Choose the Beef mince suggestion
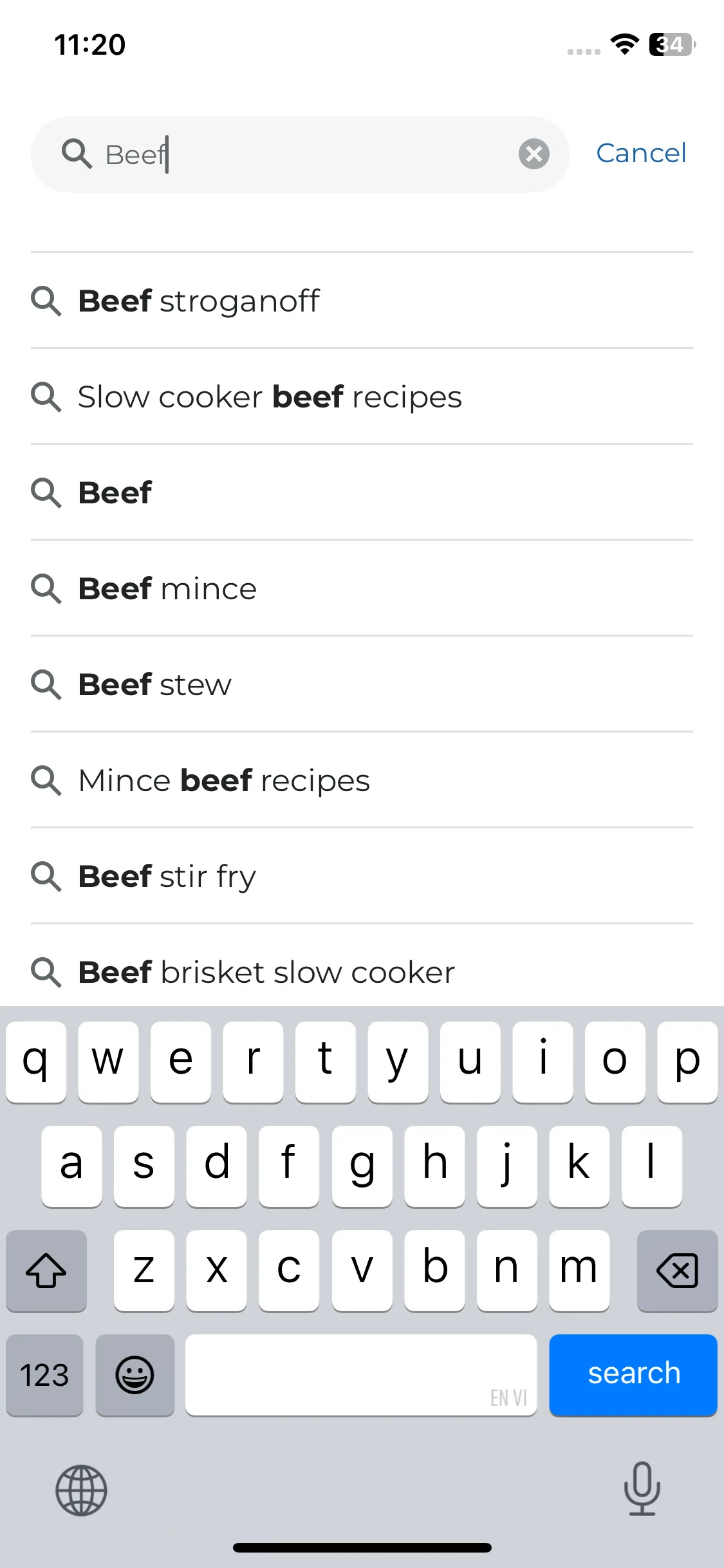The width and height of the screenshot is (724, 1568). tap(362, 588)
